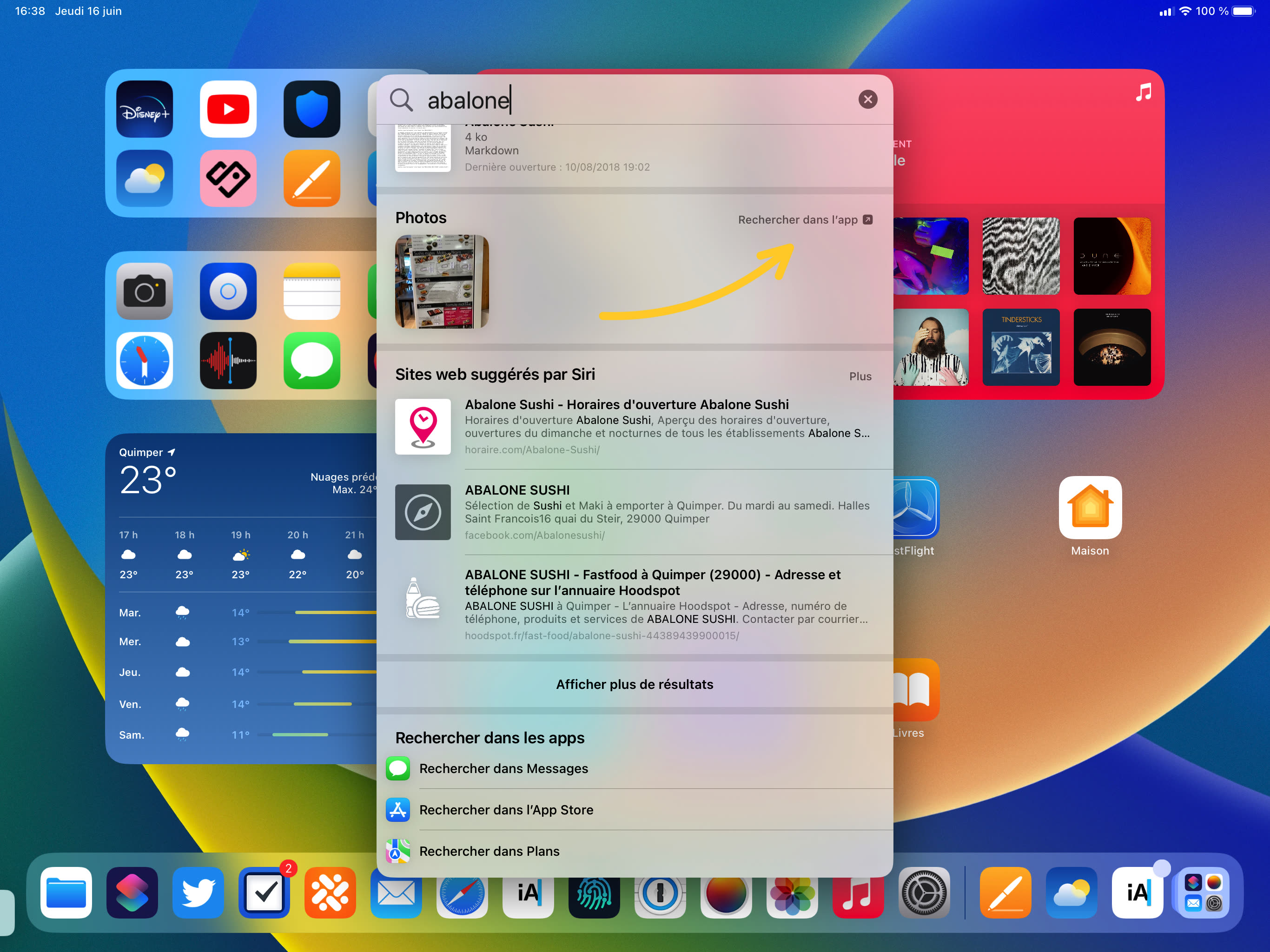The image size is (1270, 952).
Task: Open the Pages app icon in top folder
Action: pyautogui.click(x=312, y=178)
